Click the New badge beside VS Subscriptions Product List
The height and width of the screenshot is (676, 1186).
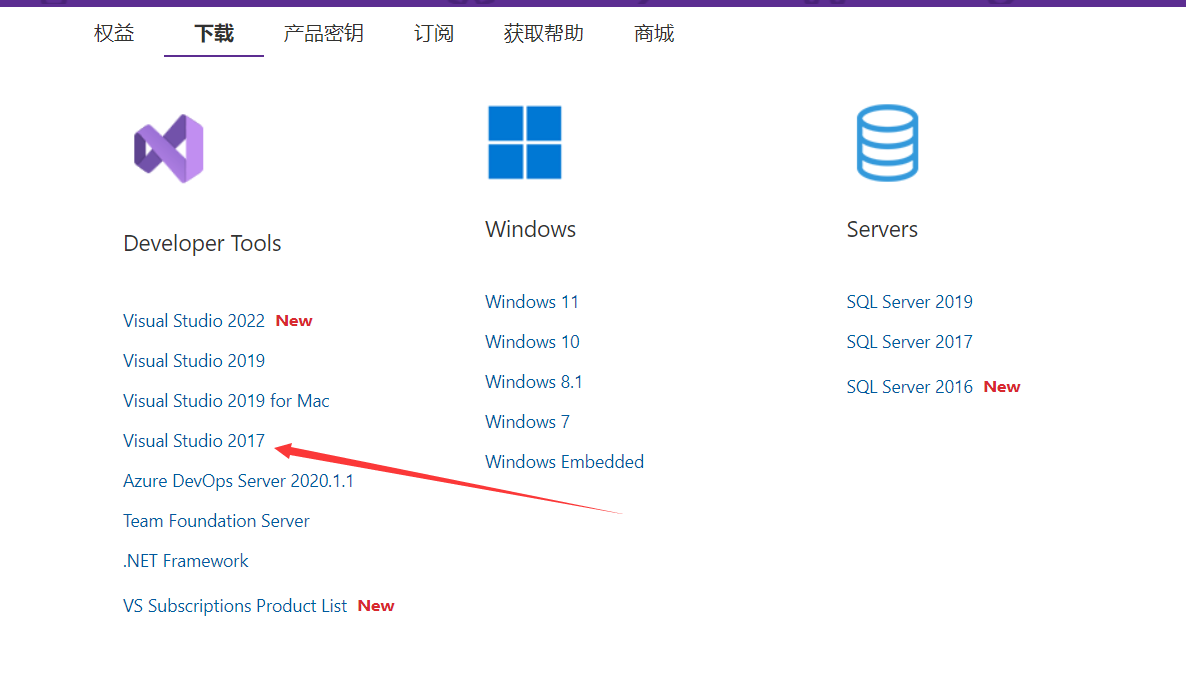[x=376, y=606]
